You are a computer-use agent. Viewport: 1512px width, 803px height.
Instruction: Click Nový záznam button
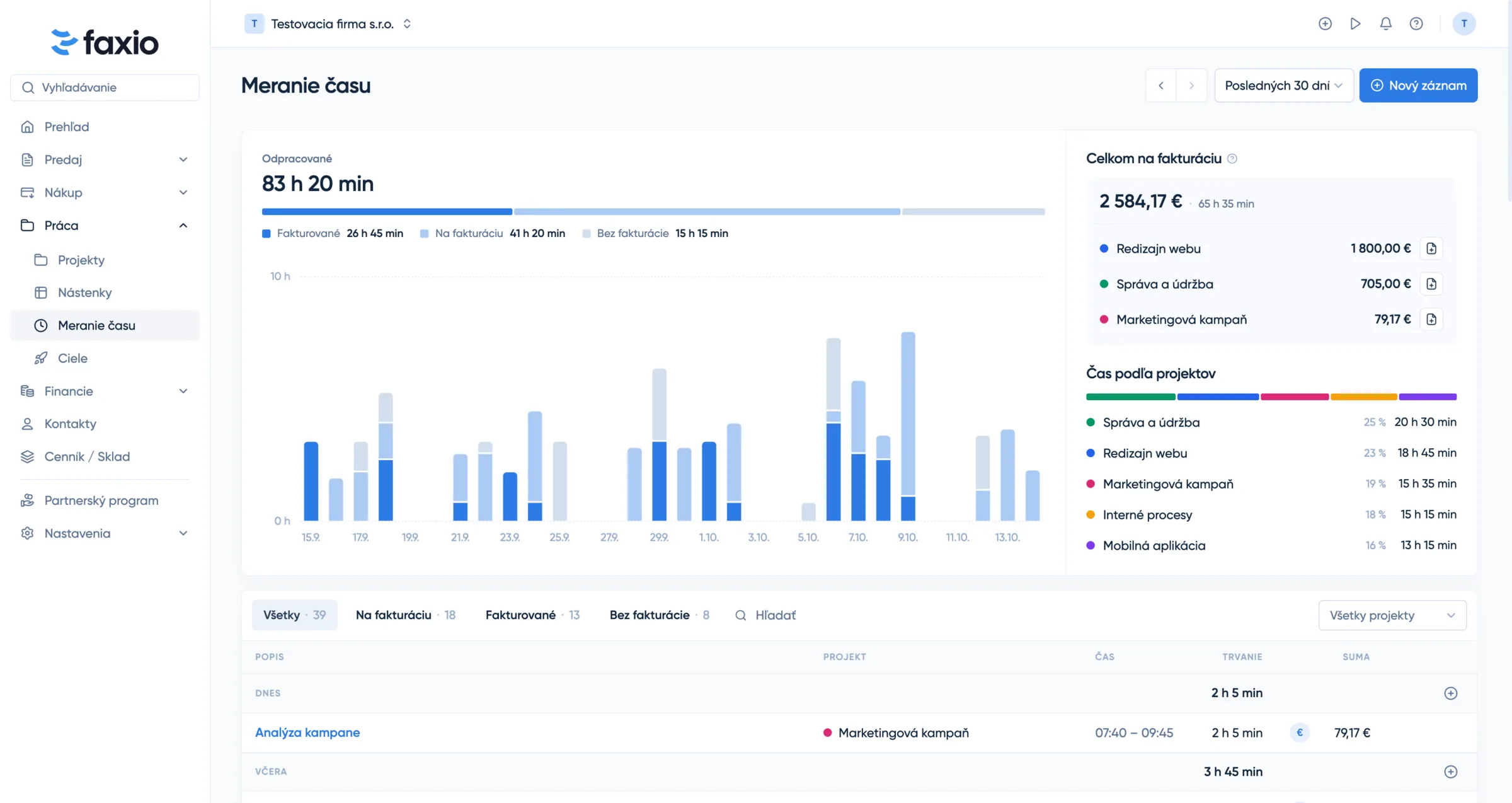(1418, 85)
